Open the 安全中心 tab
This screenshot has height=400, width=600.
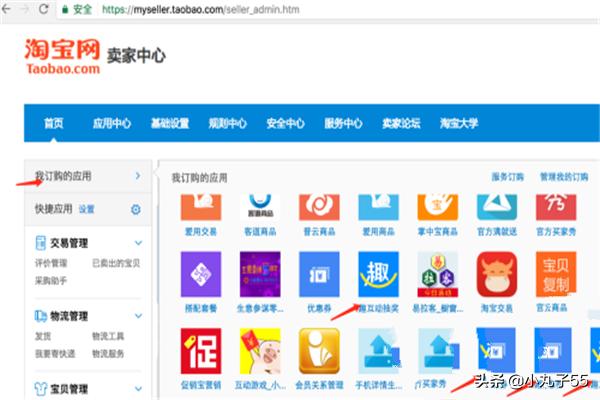(x=285, y=123)
